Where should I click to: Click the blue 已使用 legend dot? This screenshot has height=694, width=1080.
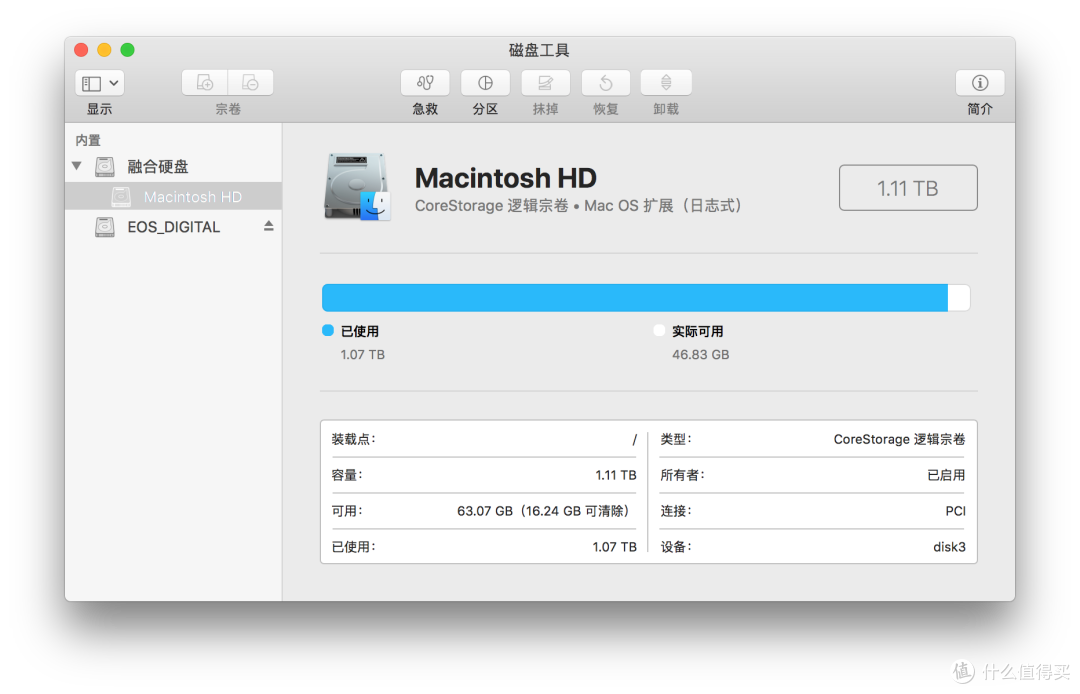[328, 330]
